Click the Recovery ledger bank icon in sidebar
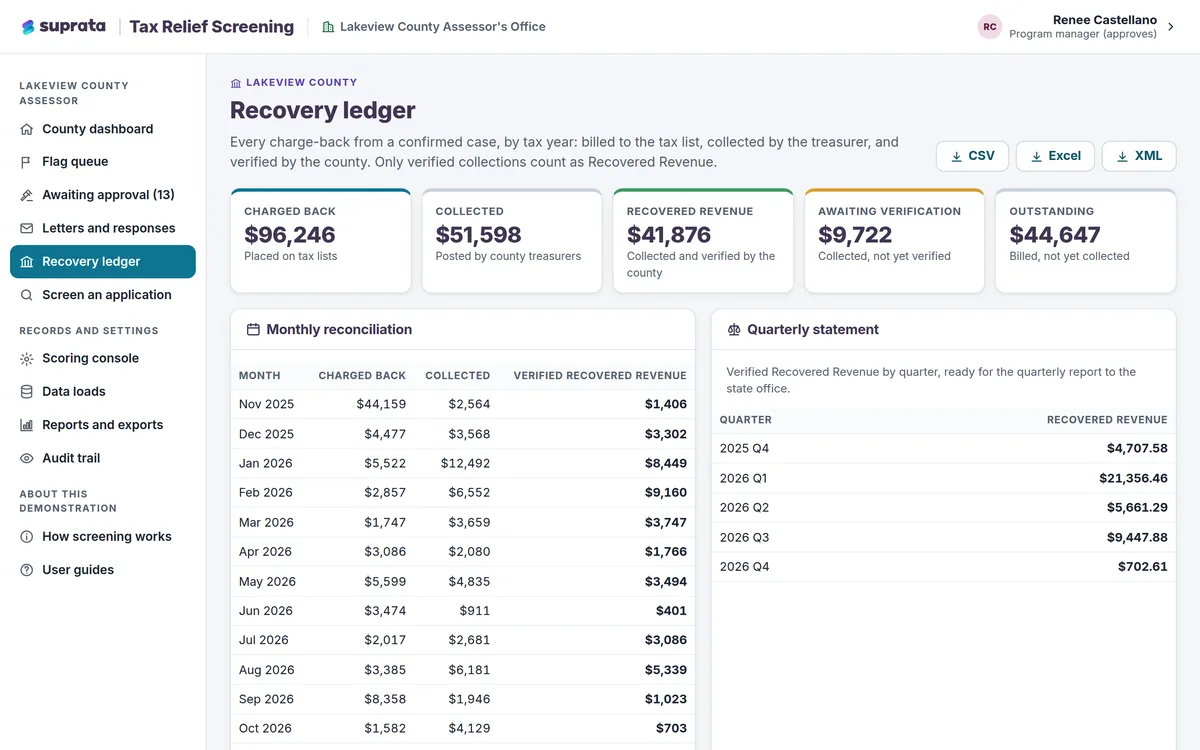The height and width of the screenshot is (750, 1200). (x=27, y=262)
